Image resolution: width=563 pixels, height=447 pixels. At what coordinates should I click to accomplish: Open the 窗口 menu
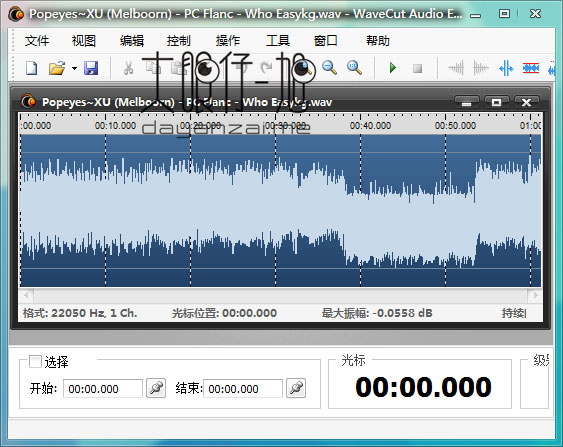point(326,41)
